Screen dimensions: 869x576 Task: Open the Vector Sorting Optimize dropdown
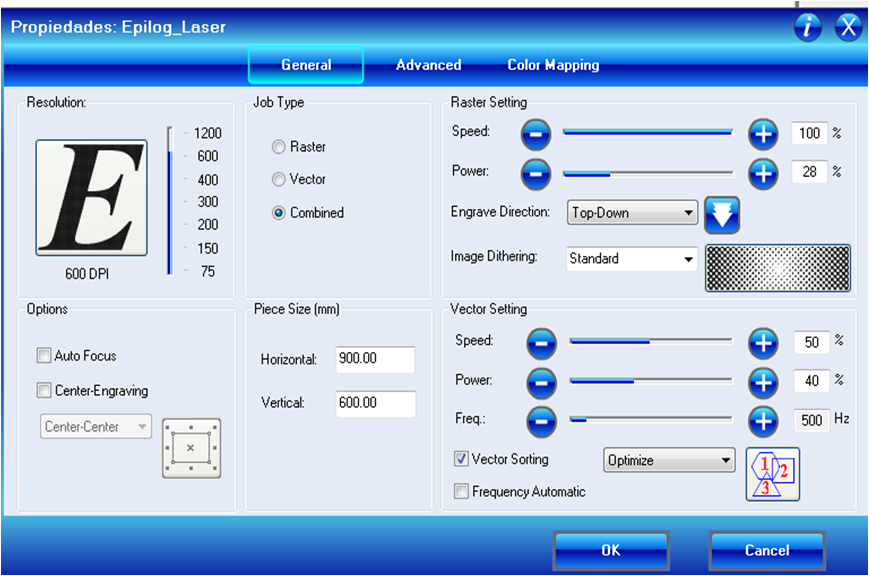coord(669,460)
